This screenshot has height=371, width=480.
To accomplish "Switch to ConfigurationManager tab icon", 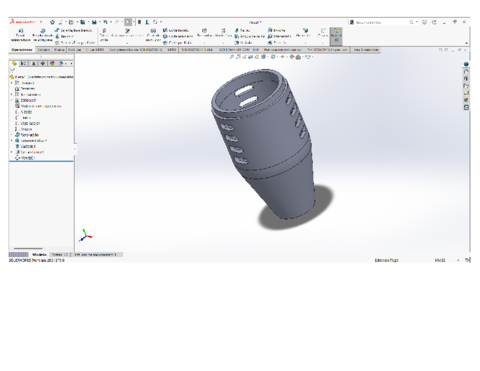I will click(x=33, y=63).
